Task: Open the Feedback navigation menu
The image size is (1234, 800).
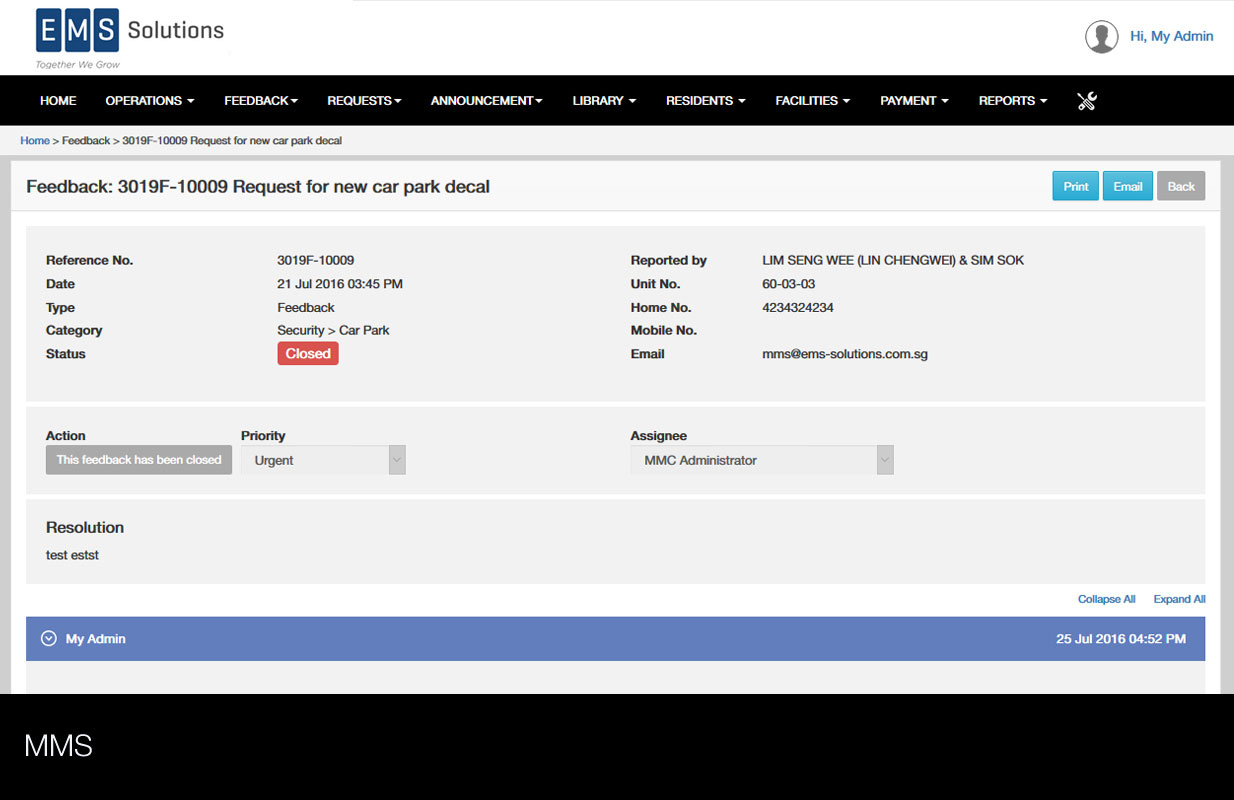Action: click(x=261, y=101)
